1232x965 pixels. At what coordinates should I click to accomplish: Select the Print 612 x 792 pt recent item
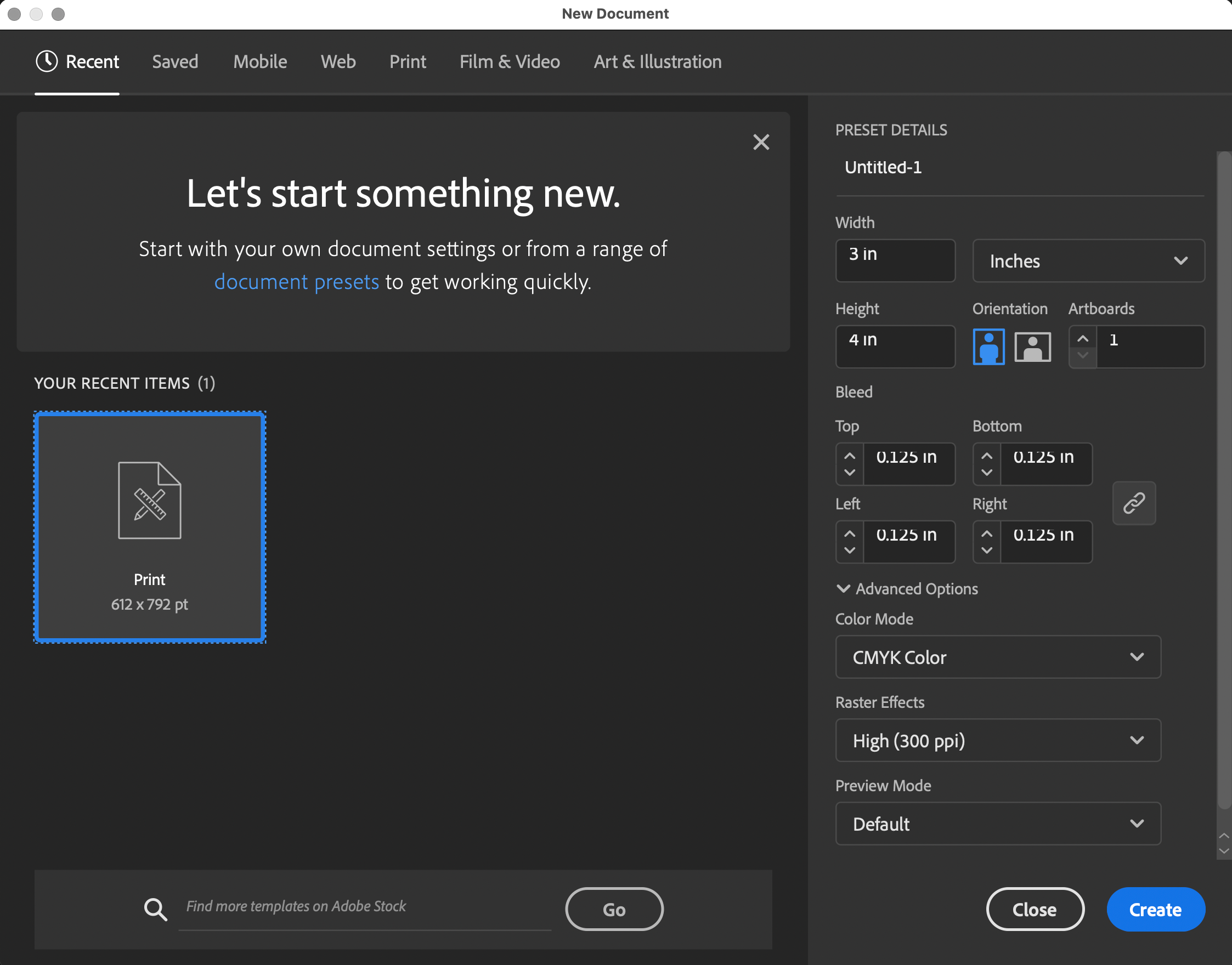[150, 527]
